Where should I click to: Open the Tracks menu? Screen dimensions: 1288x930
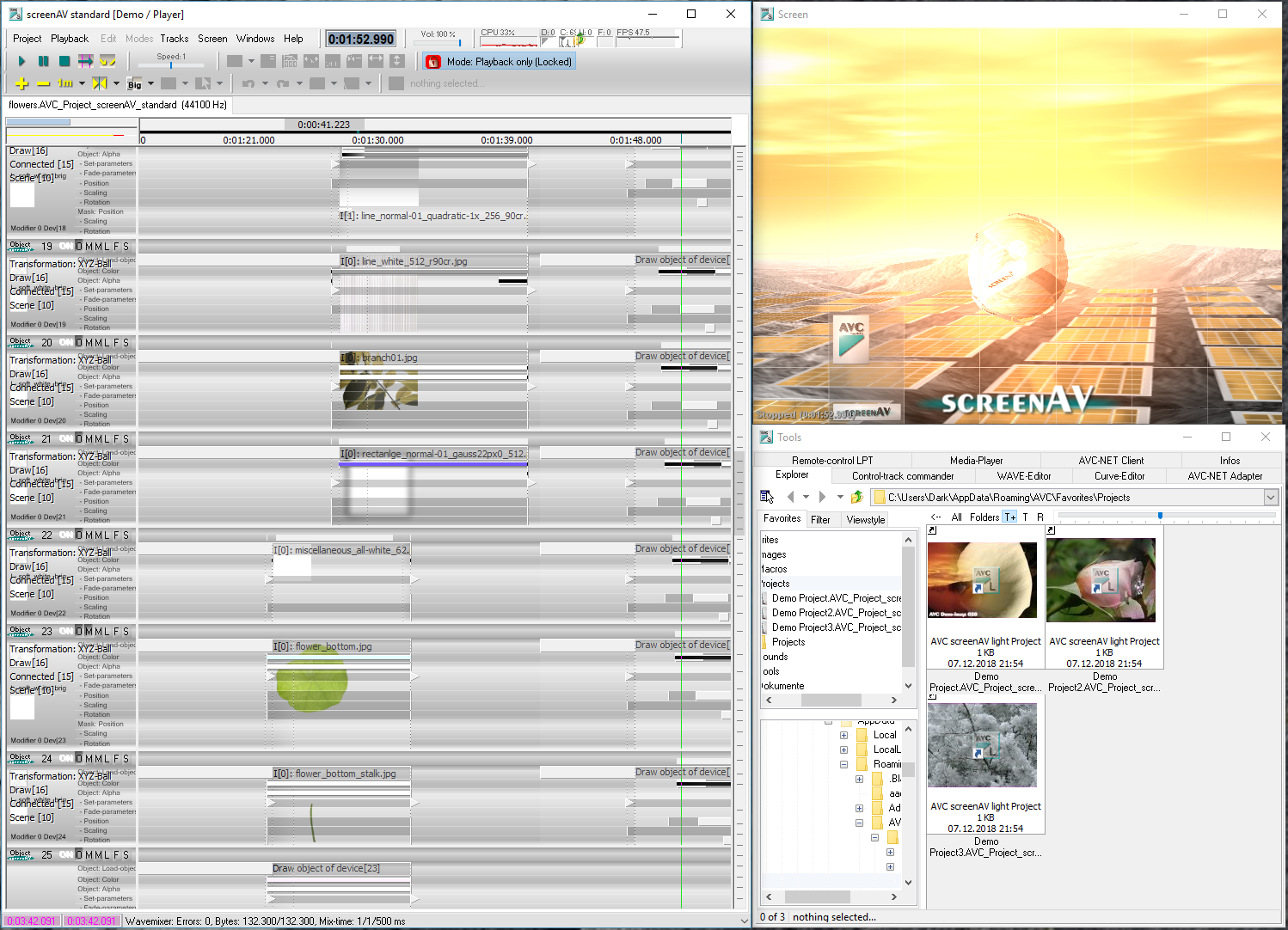coord(175,39)
